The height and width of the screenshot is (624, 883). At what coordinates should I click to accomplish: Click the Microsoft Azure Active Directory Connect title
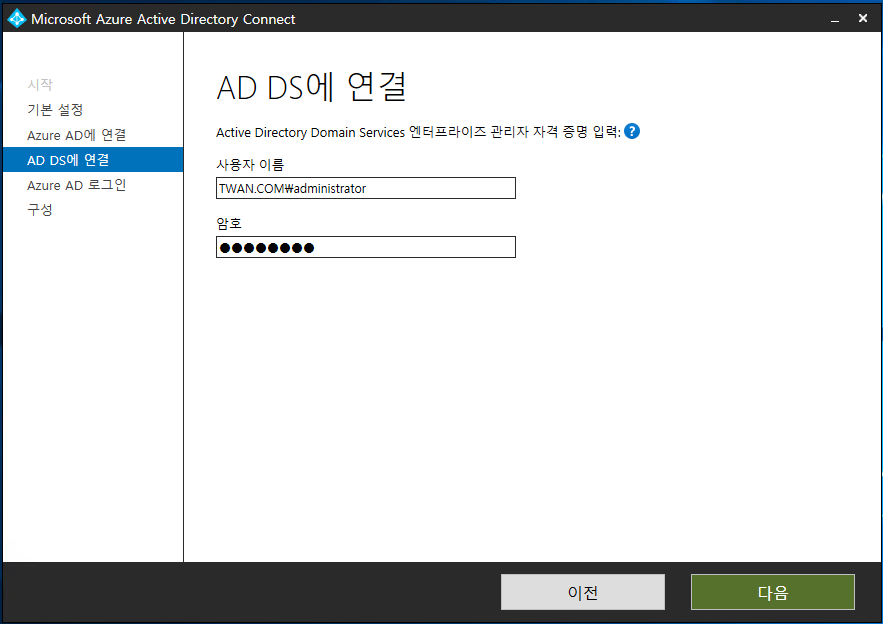pyautogui.click(x=163, y=19)
